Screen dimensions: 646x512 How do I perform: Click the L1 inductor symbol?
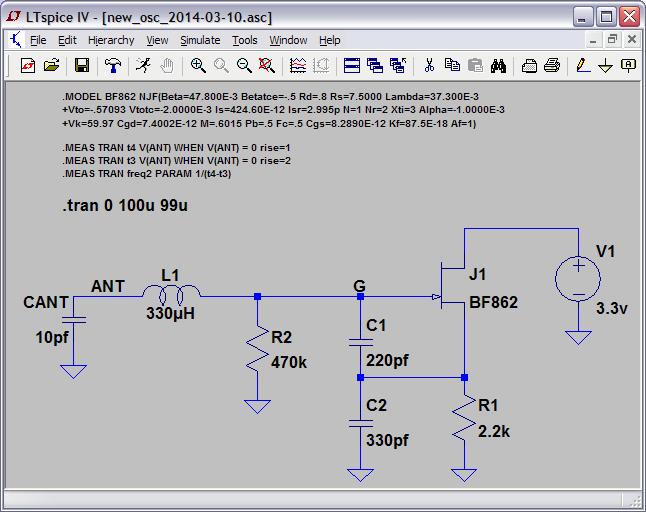[171, 294]
